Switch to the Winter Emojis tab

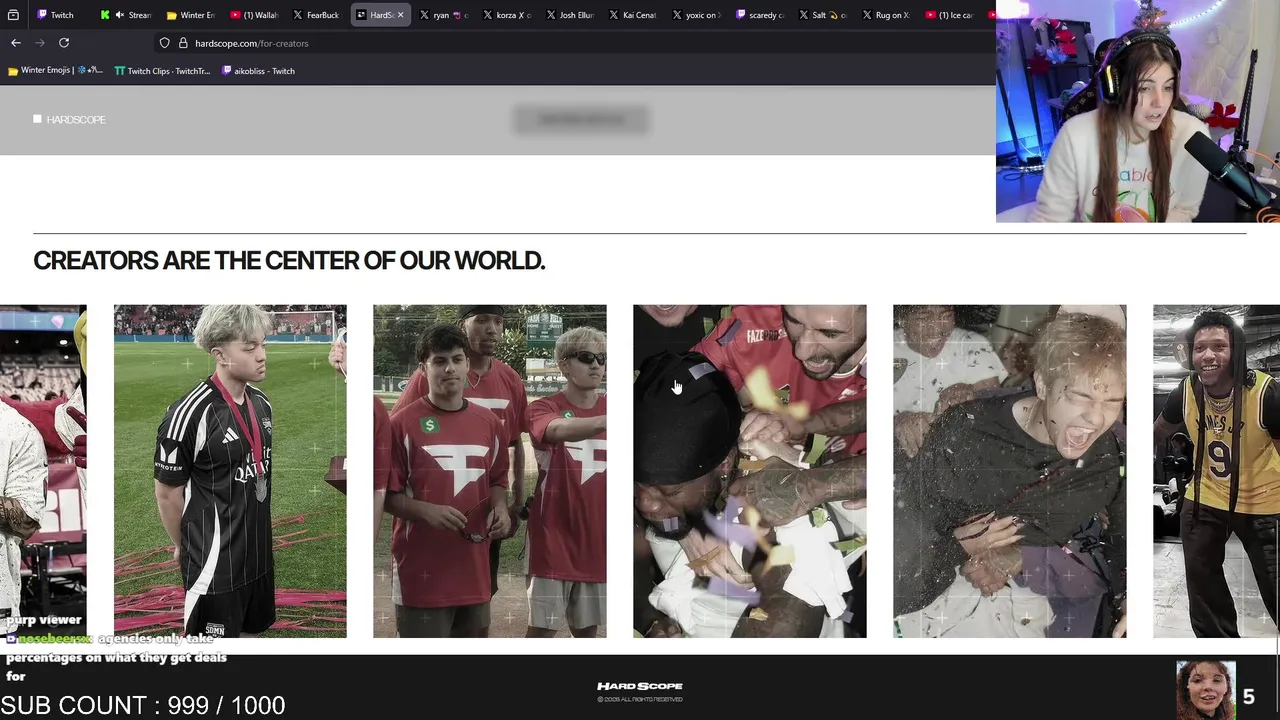[191, 15]
